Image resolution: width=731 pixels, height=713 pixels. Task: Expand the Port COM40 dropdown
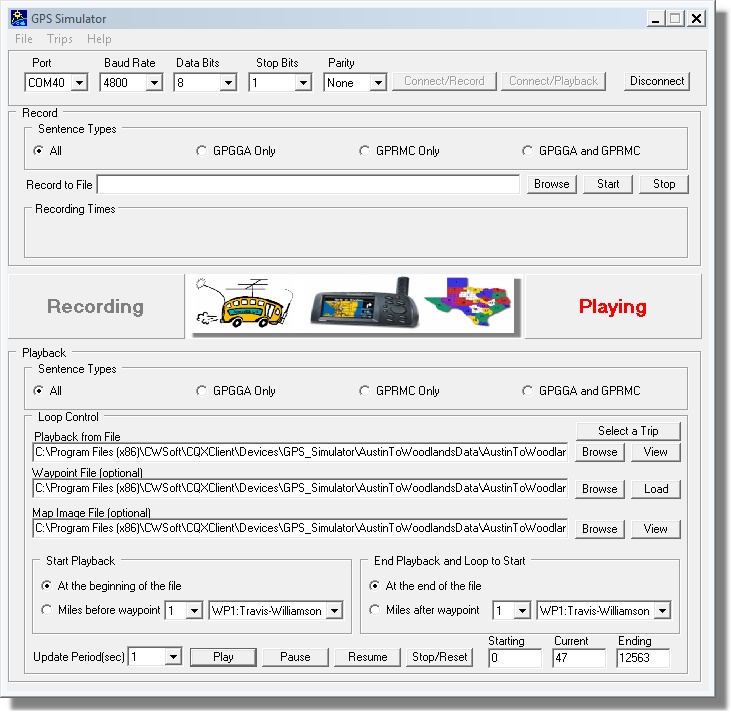[x=80, y=83]
